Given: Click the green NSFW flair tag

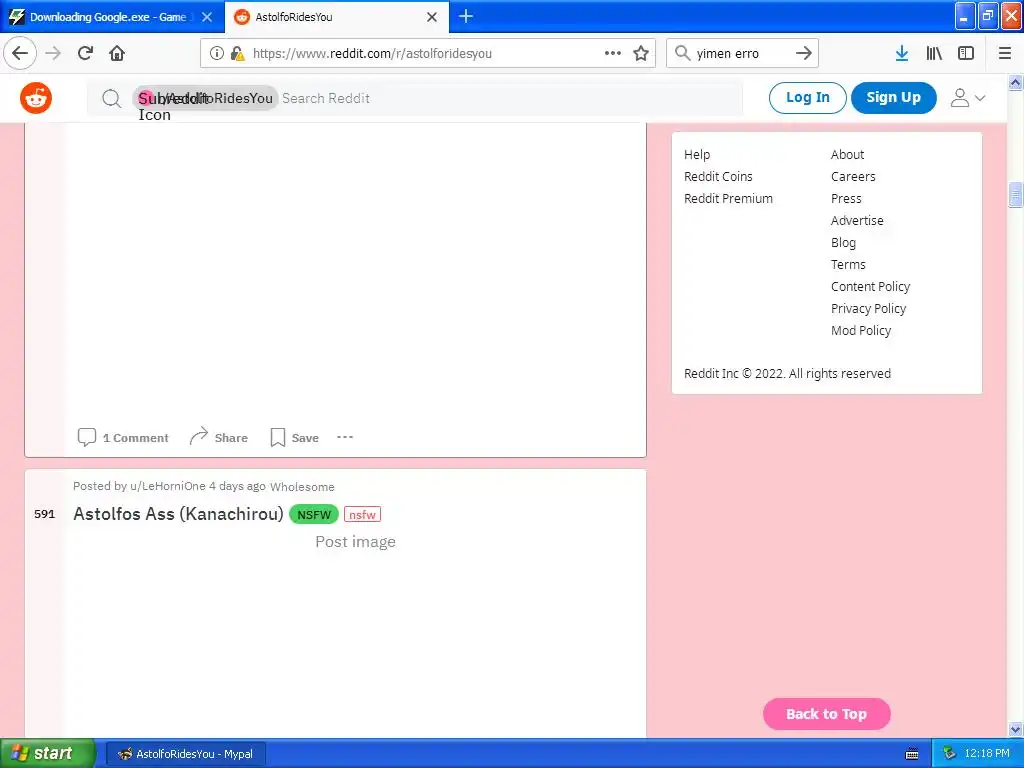Looking at the screenshot, I should click(313, 515).
